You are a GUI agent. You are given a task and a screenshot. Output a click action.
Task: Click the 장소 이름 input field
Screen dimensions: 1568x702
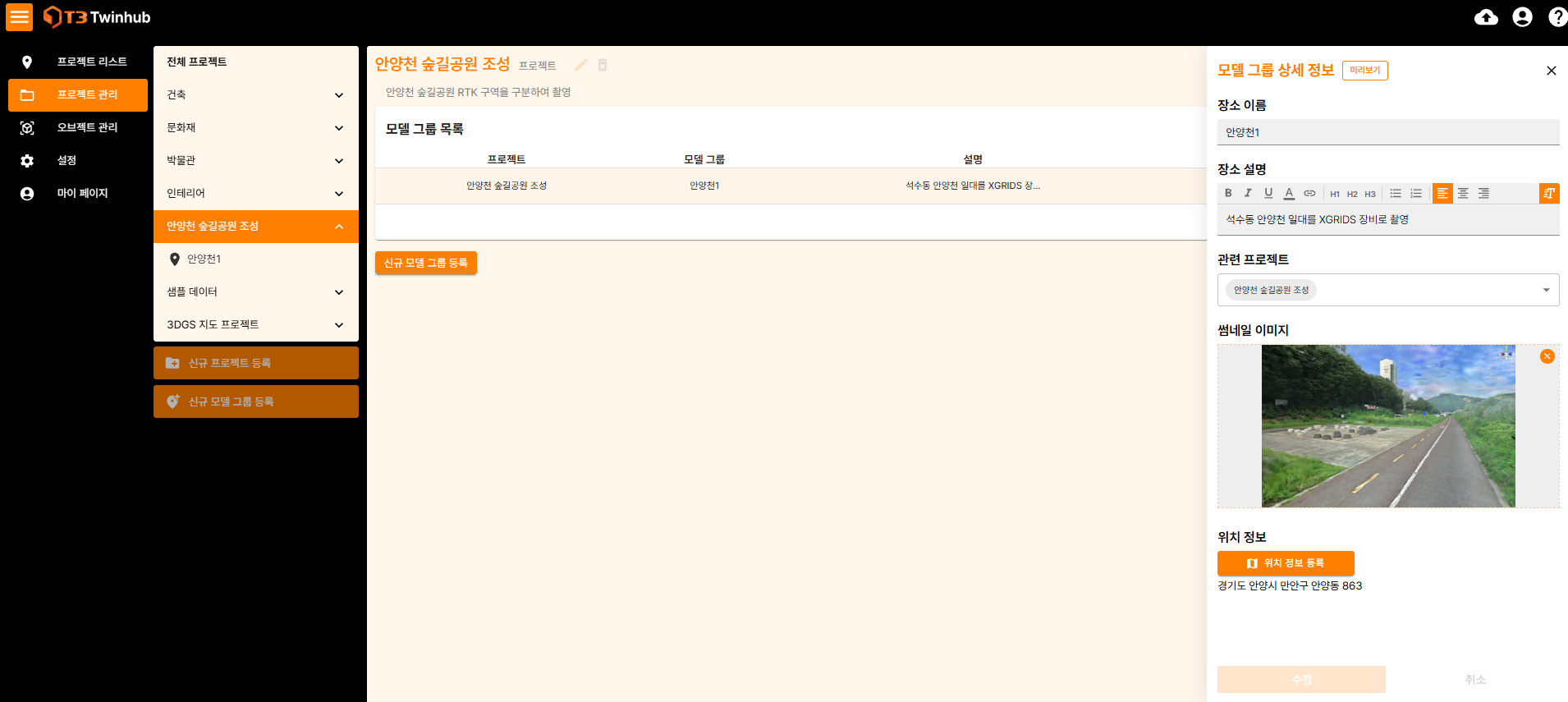(1388, 132)
